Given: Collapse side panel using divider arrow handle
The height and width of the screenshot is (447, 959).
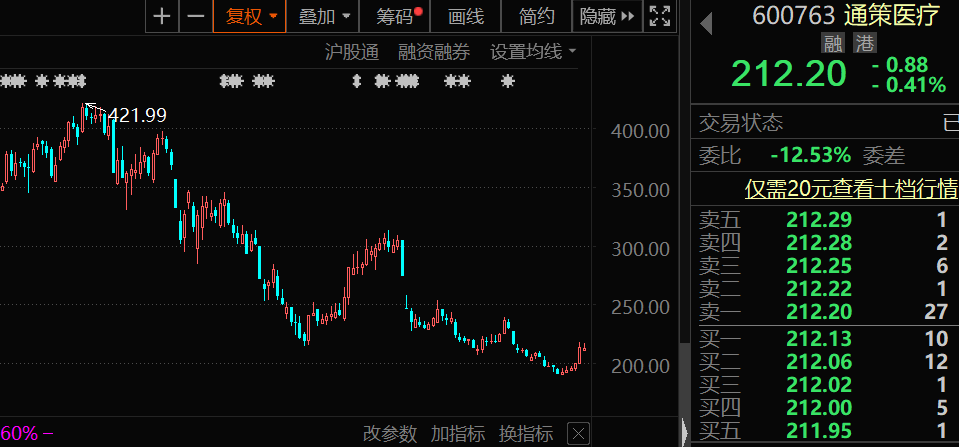Looking at the screenshot, I should (685, 433).
